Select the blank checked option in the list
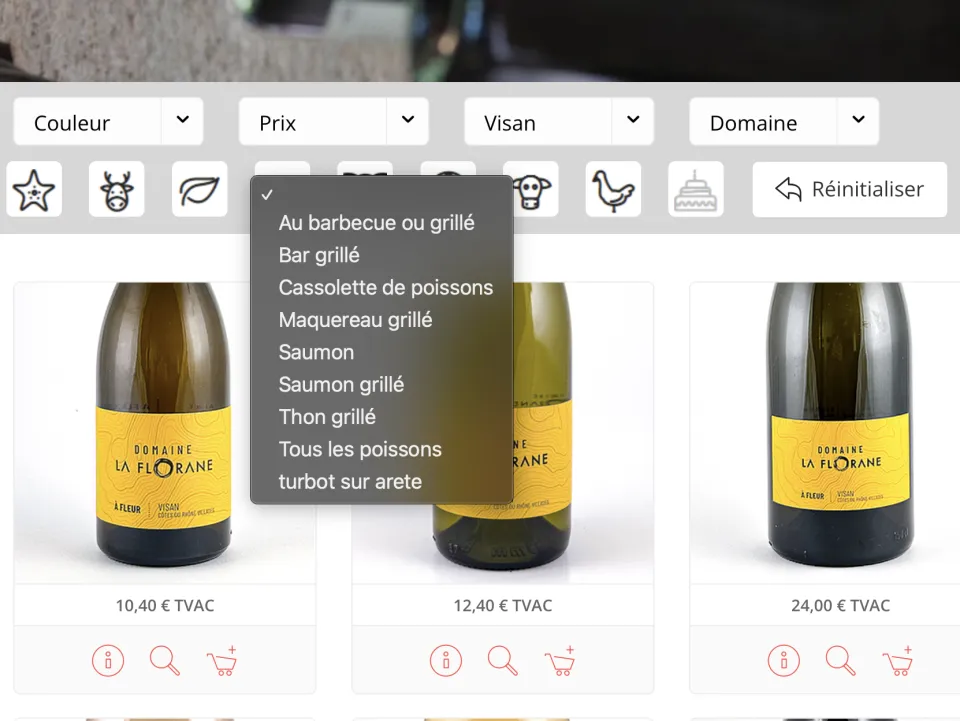This screenshot has width=960, height=721. click(x=381, y=195)
